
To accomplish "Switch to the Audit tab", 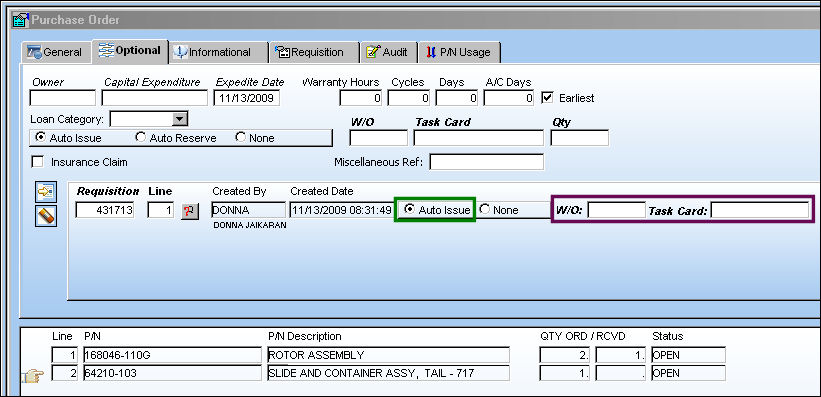I will [x=389, y=52].
